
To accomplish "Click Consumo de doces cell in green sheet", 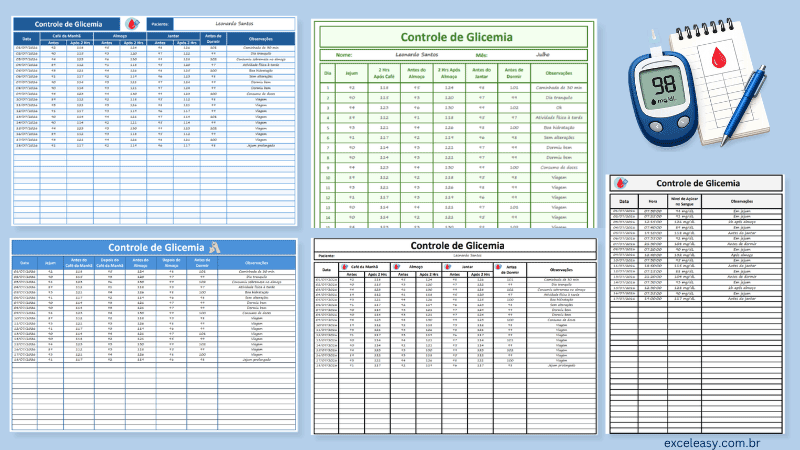I will (559, 167).
